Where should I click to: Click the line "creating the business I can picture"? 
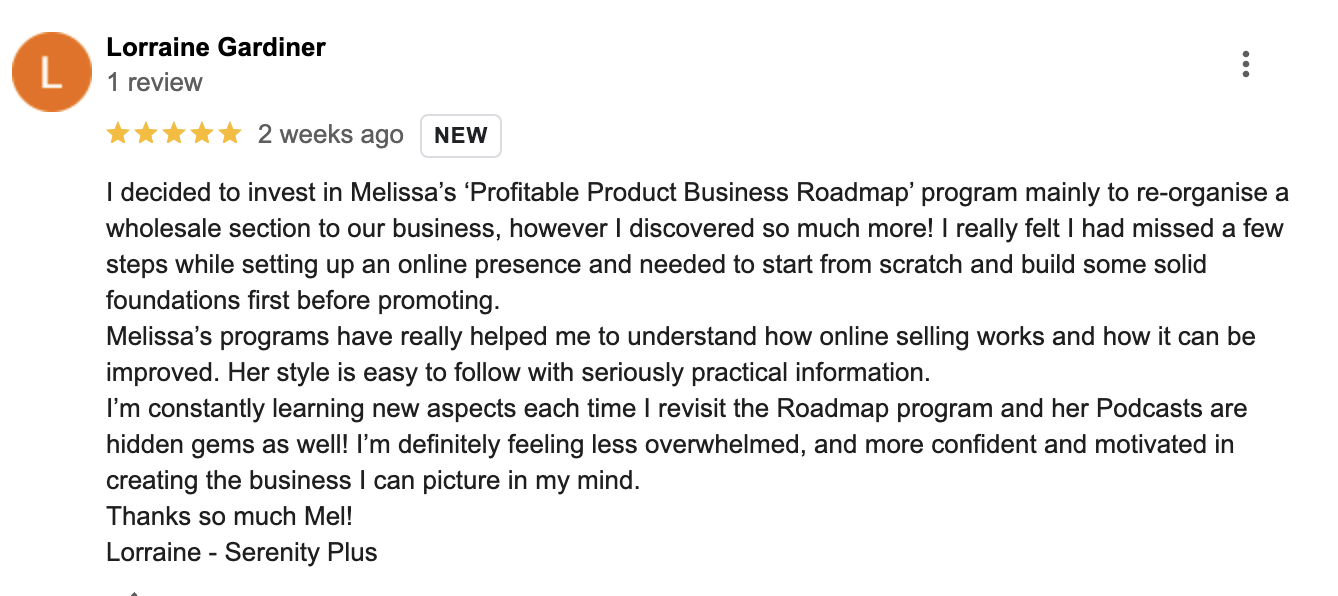point(372,480)
